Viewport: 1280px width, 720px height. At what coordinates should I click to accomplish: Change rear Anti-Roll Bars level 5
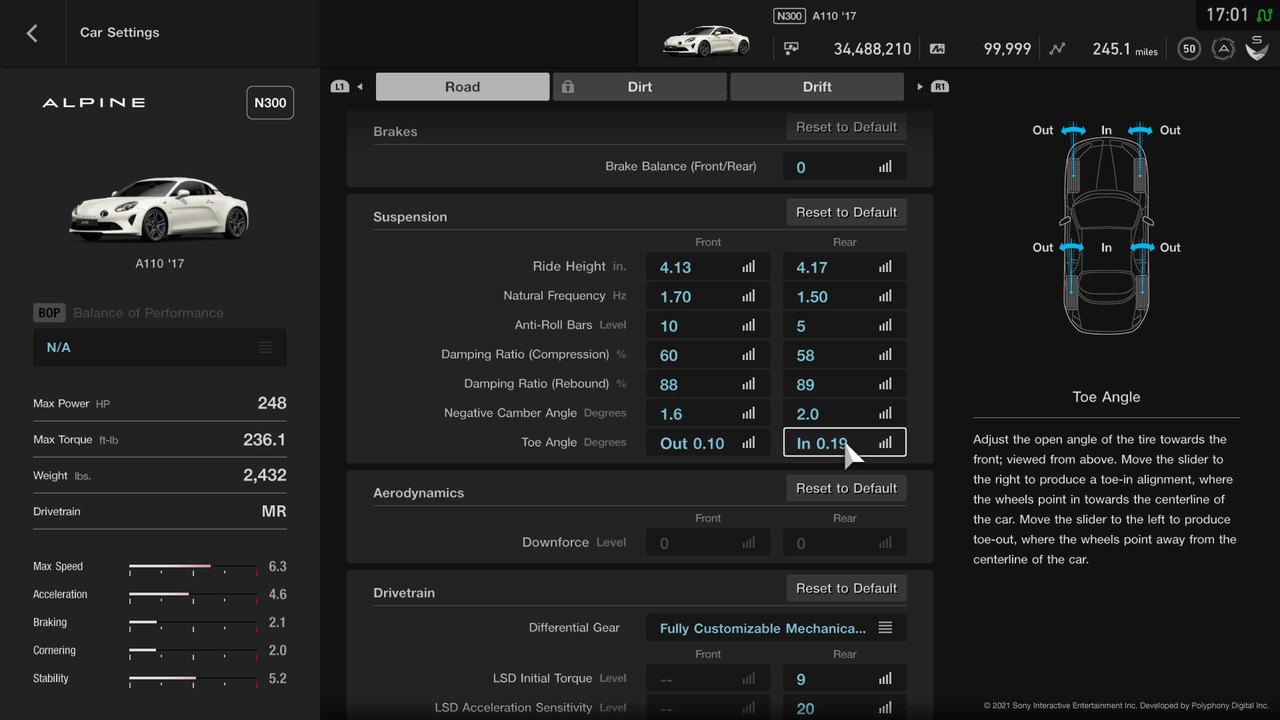coord(845,325)
